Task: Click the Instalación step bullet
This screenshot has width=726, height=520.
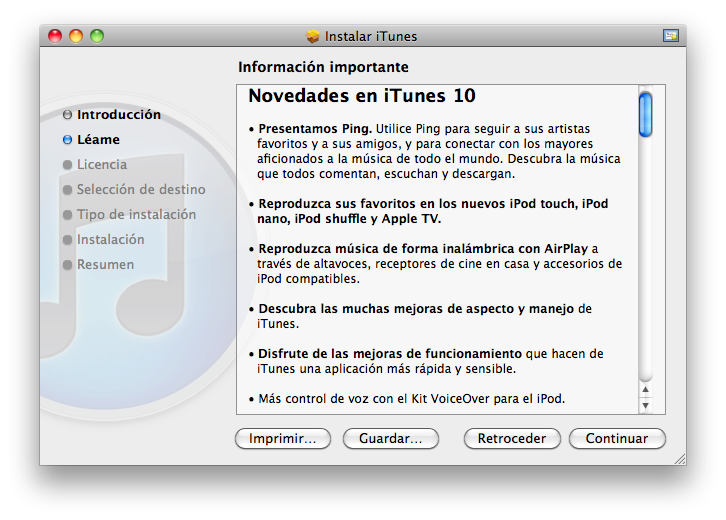Action: click(x=68, y=239)
